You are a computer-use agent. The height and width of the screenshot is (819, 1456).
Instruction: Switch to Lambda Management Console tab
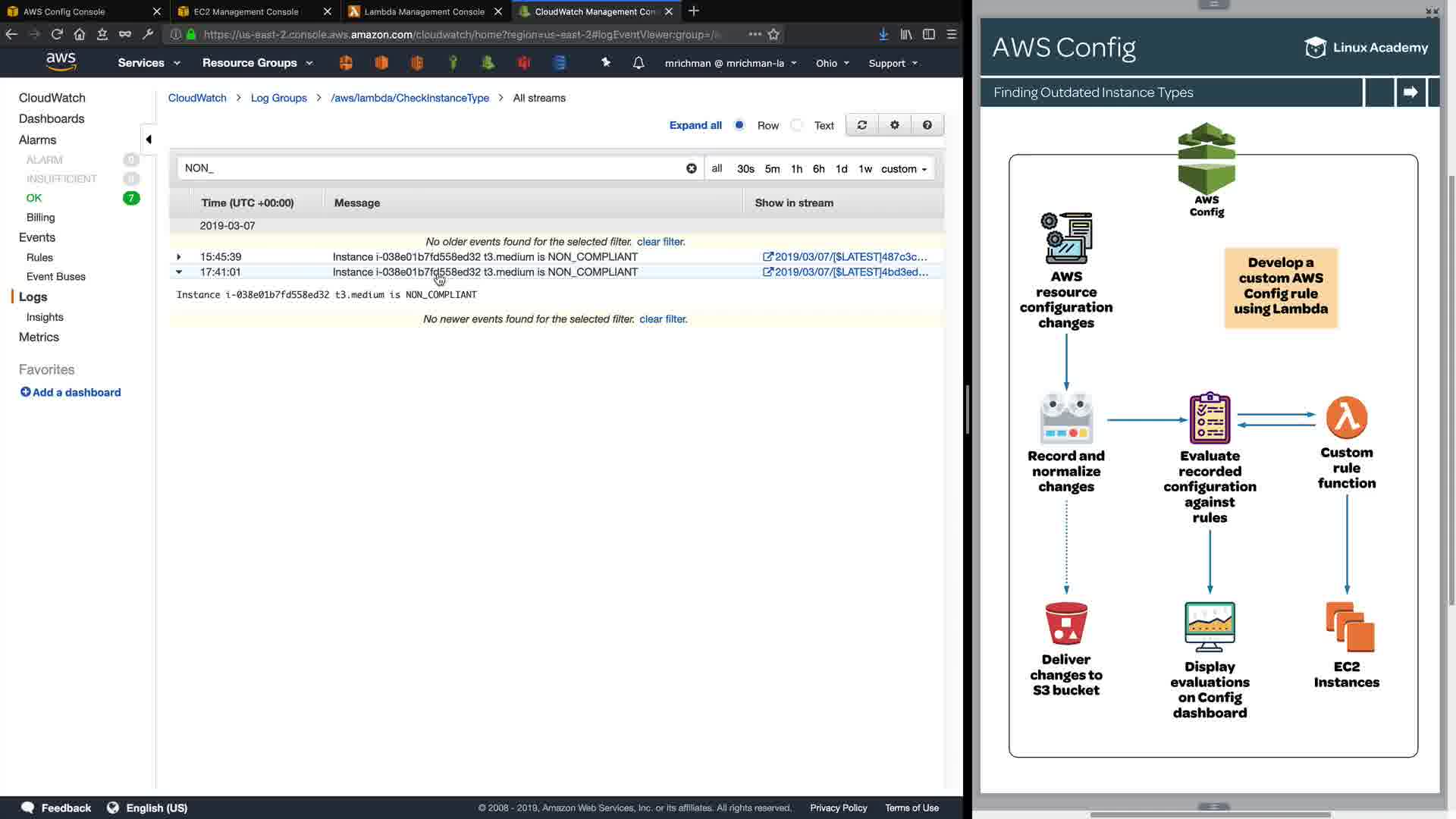(x=424, y=11)
